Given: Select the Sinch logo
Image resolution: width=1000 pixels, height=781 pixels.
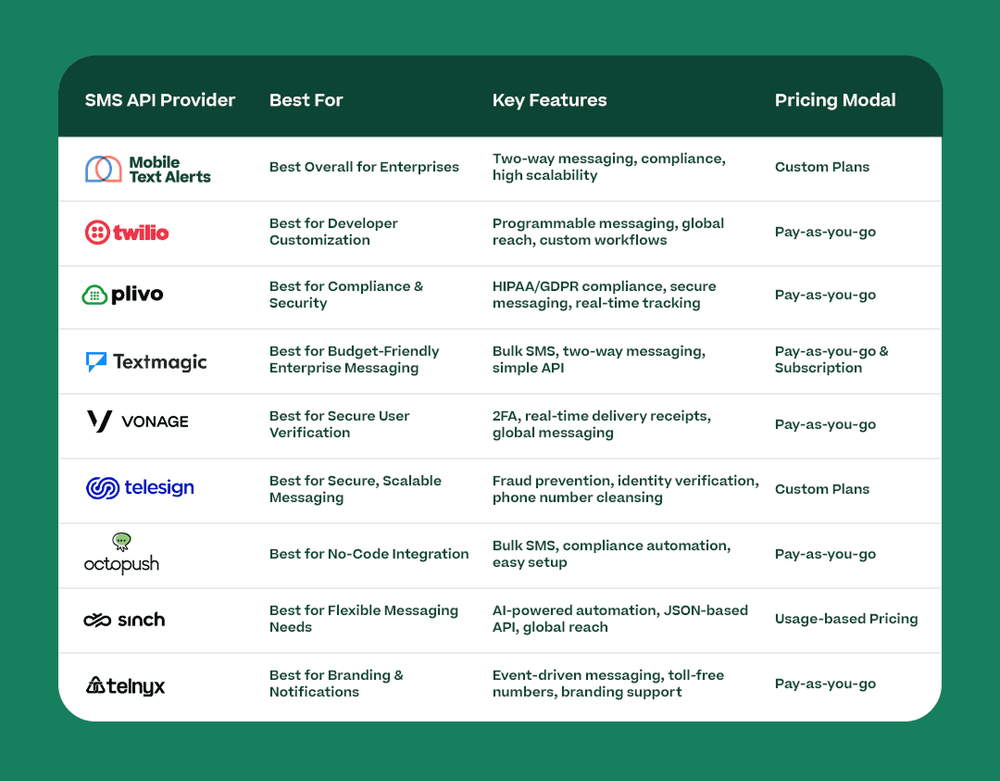Looking at the screenshot, I should coord(124,620).
